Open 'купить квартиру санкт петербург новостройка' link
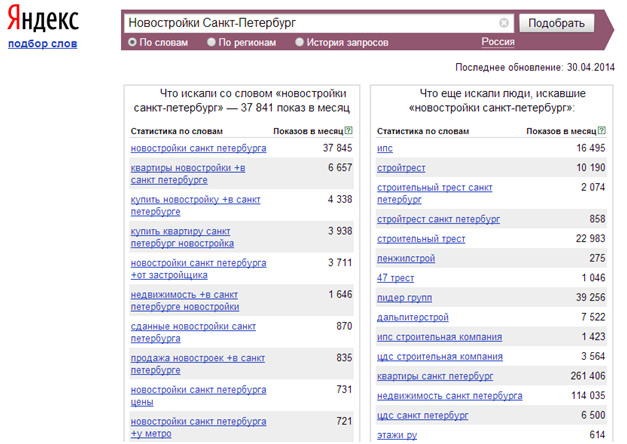This screenshot has width=627, height=444. tap(182, 237)
